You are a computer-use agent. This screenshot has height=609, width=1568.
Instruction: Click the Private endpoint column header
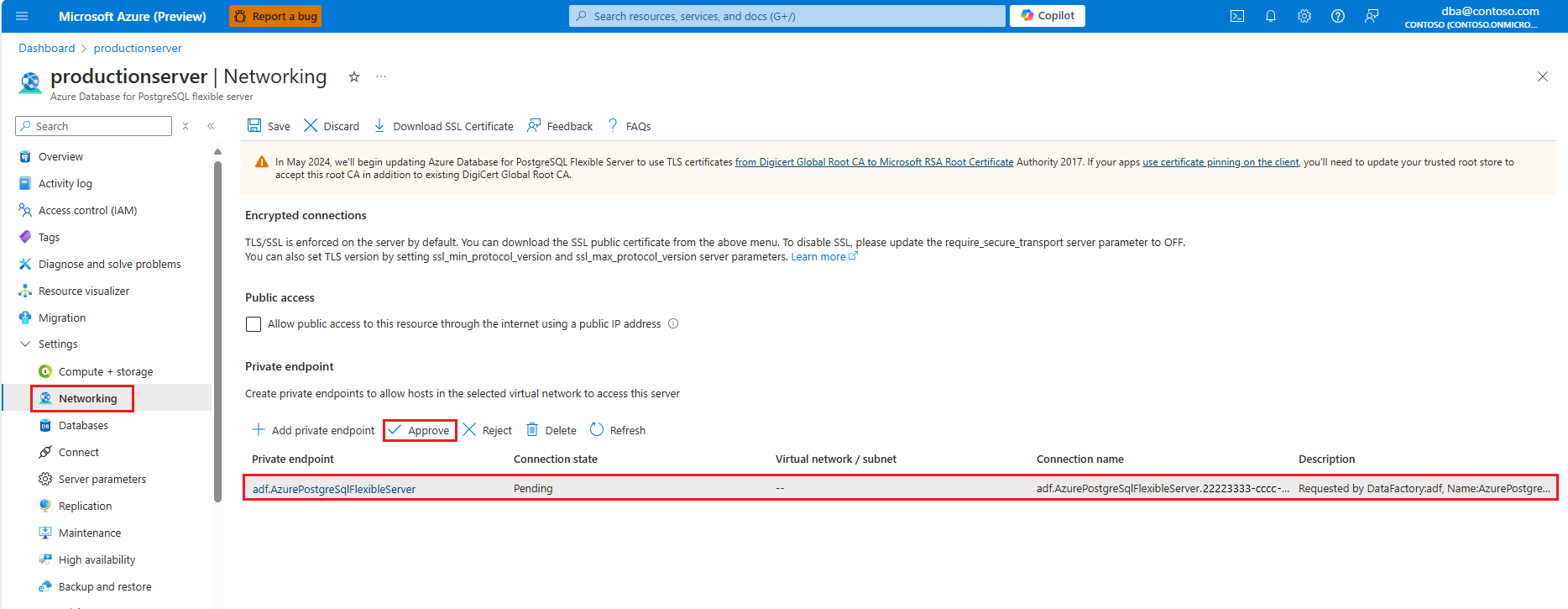point(293,459)
